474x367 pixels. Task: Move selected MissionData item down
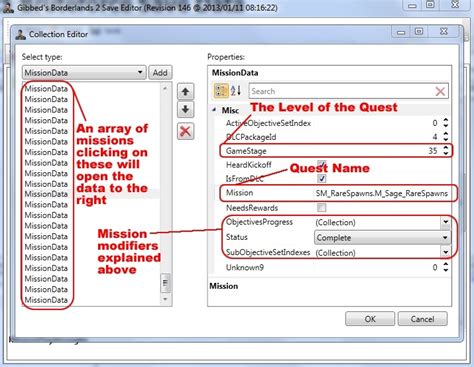click(x=185, y=110)
